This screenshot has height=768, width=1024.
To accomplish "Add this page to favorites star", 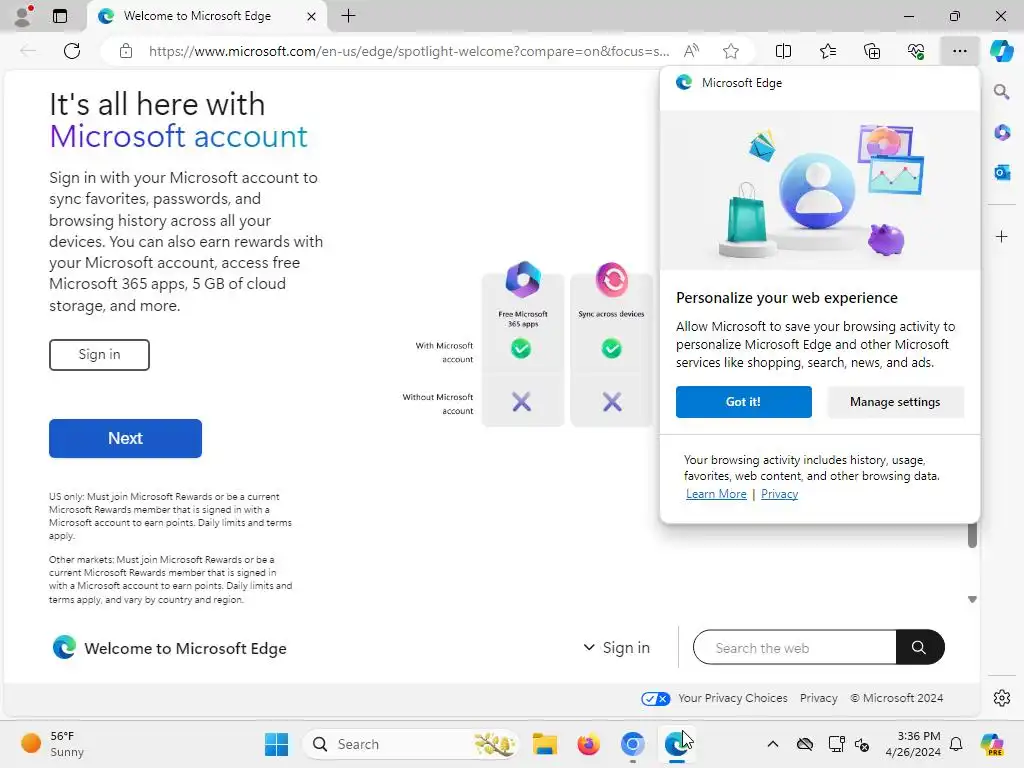I will click(x=731, y=51).
